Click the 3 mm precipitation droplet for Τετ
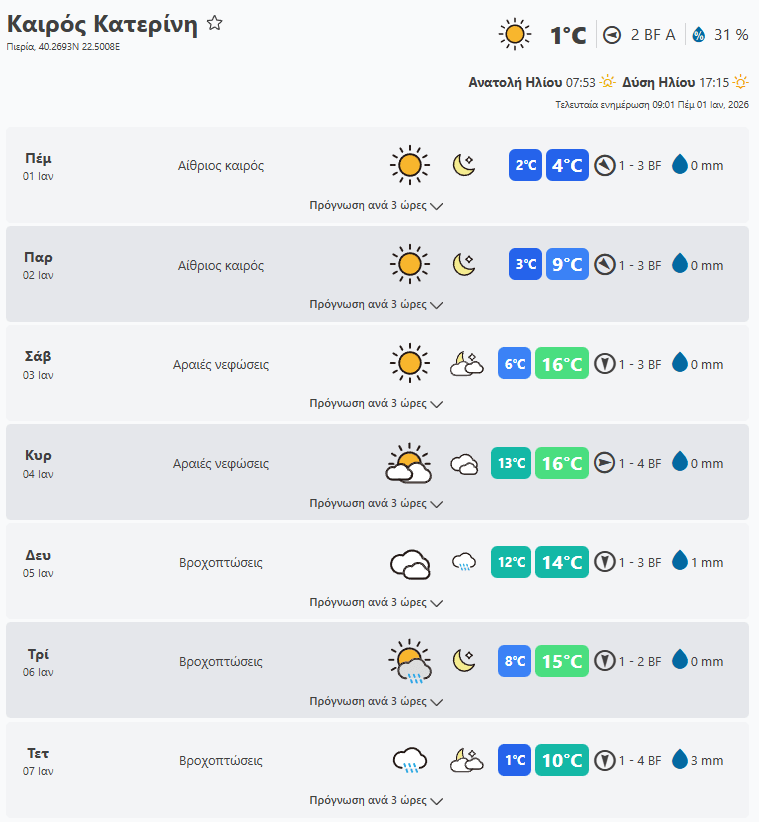The width and height of the screenshot is (759, 822). pos(680,760)
